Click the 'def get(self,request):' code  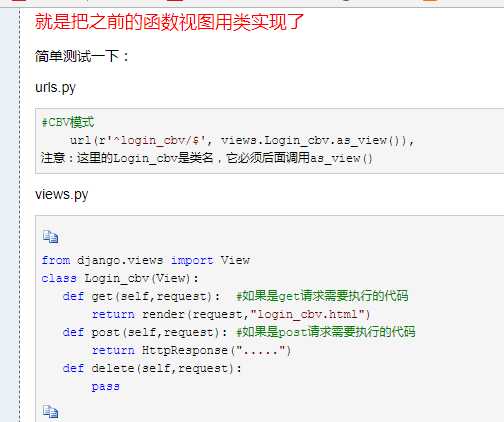[x=141, y=296]
